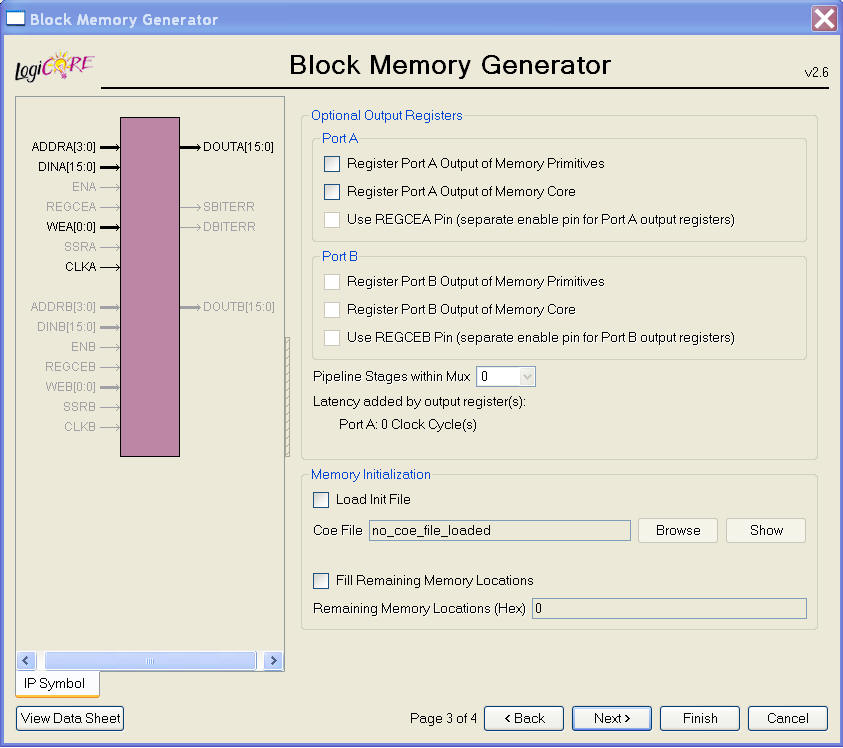The image size is (843, 748).
Task: Click the LogiCORE logo
Action: point(54,67)
